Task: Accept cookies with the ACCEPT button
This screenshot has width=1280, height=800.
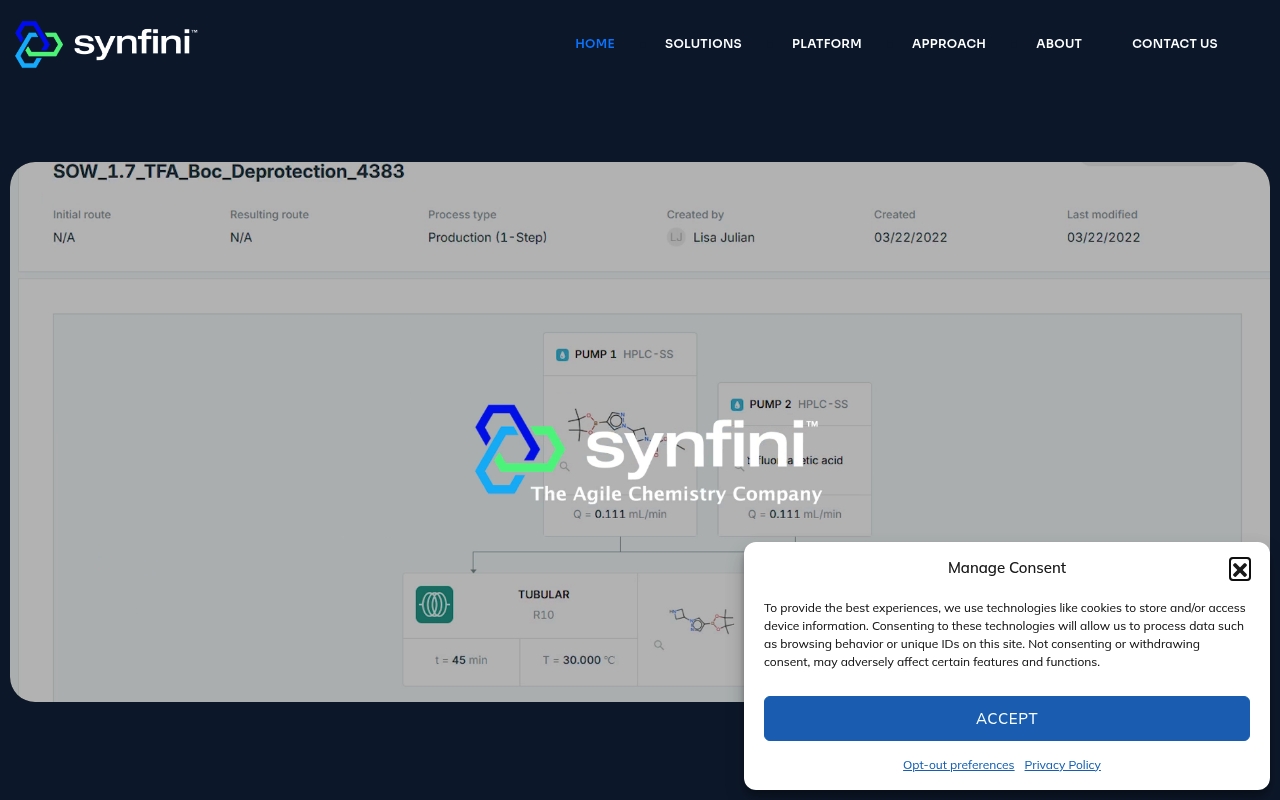Action: click(x=1007, y=718)
